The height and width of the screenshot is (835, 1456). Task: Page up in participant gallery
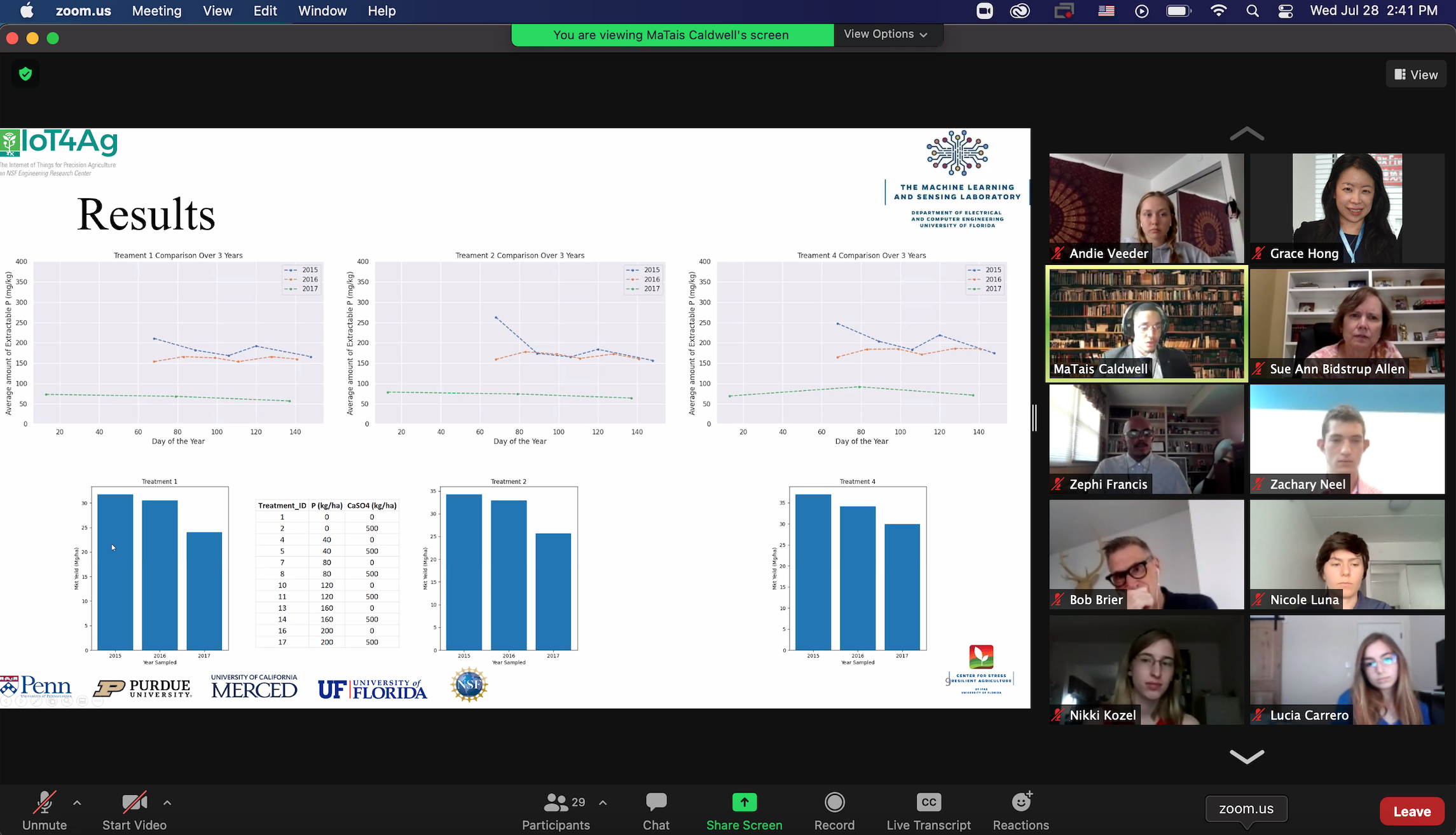point(1247,133)
